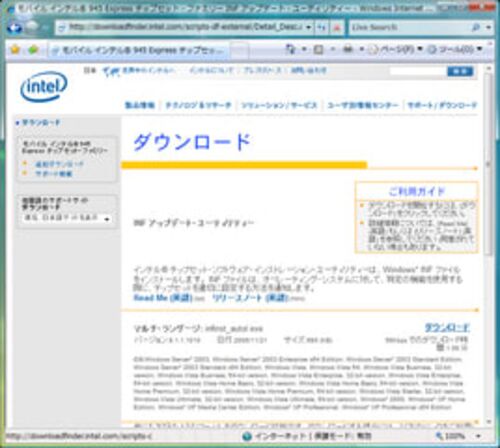The image size is (500, 448).
Task: Click the お問い合わせ header link
Action: [309, 71]
